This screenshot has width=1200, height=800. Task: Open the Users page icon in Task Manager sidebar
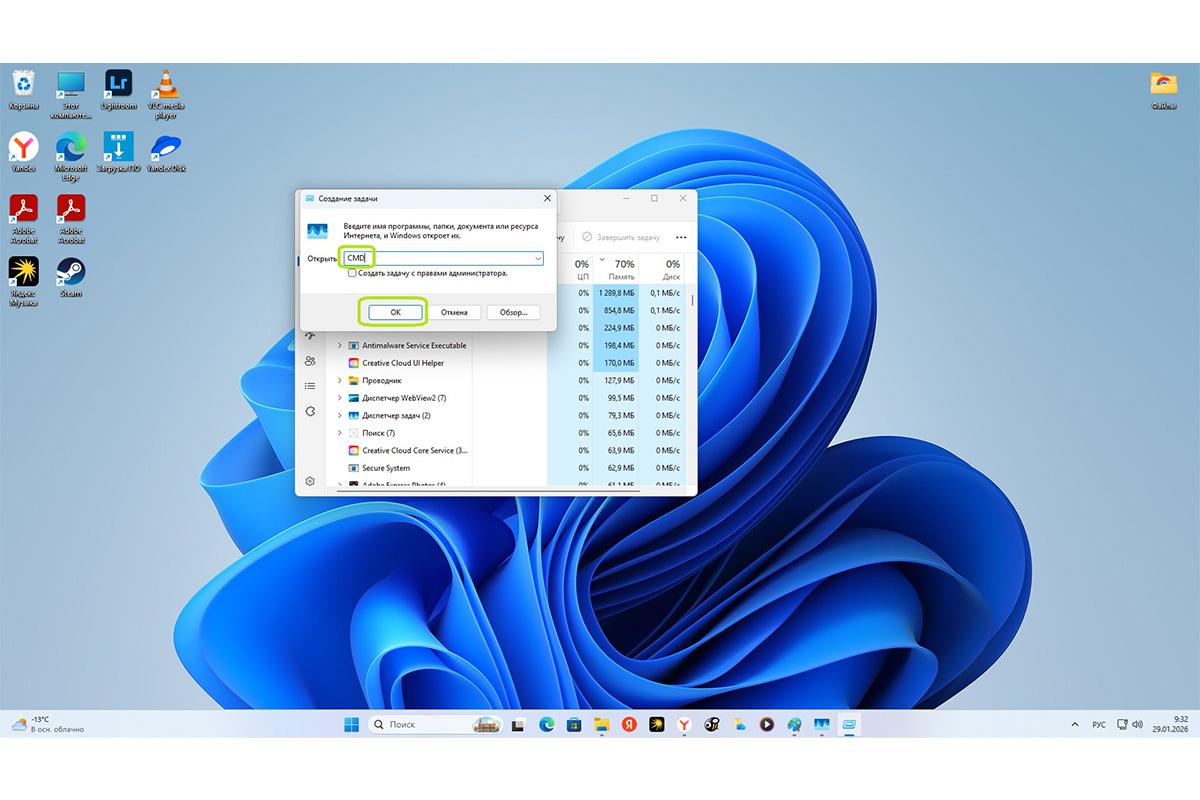[310, 361]
